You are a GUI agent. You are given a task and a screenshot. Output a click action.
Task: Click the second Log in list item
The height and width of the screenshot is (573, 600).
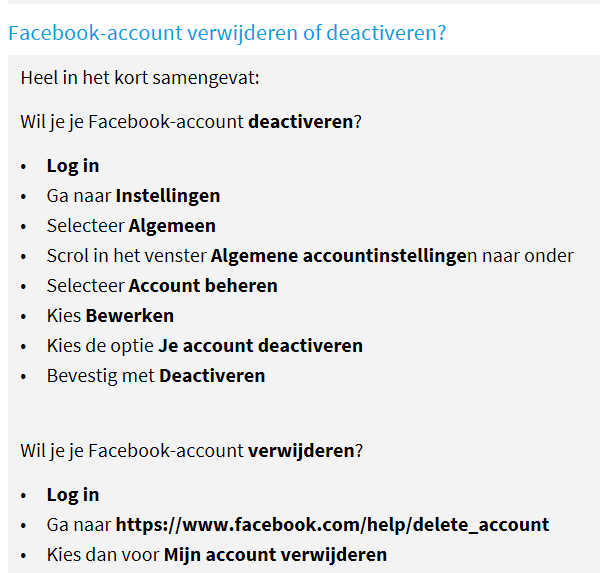tap(73, 495)
